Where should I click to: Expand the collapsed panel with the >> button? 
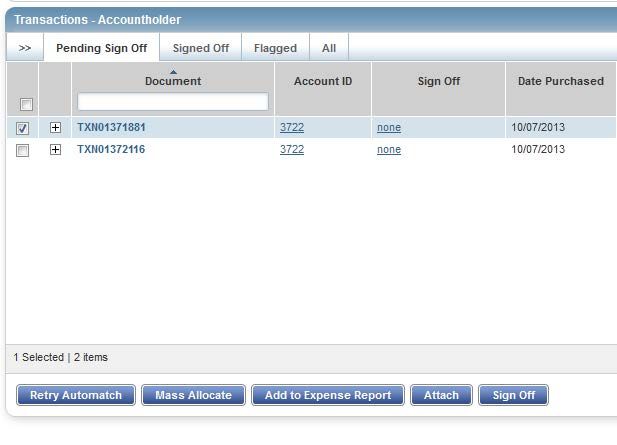click(x=25, y=48)
